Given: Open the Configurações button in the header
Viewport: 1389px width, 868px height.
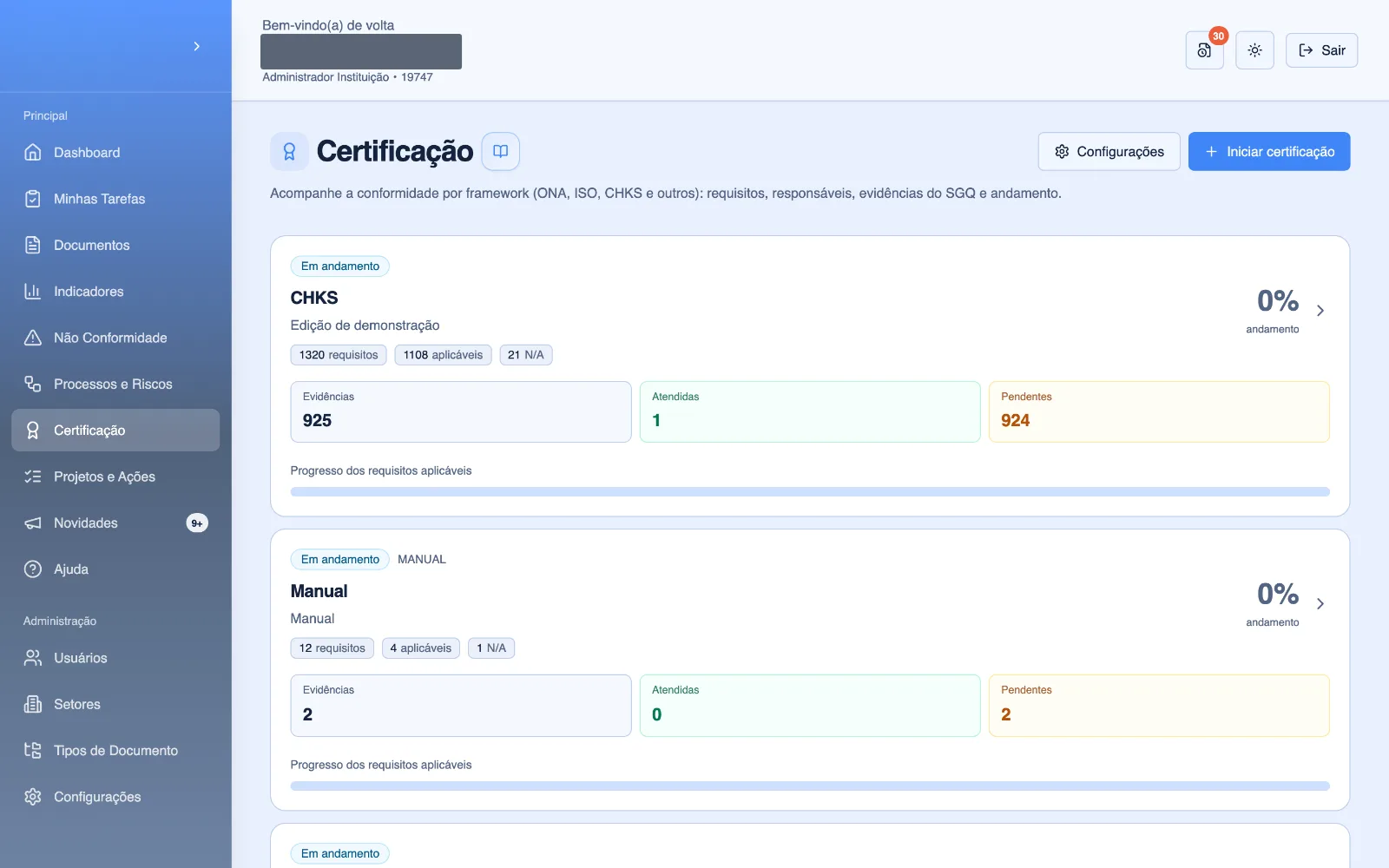Looking at the screenshot, I should [1109, 152].
